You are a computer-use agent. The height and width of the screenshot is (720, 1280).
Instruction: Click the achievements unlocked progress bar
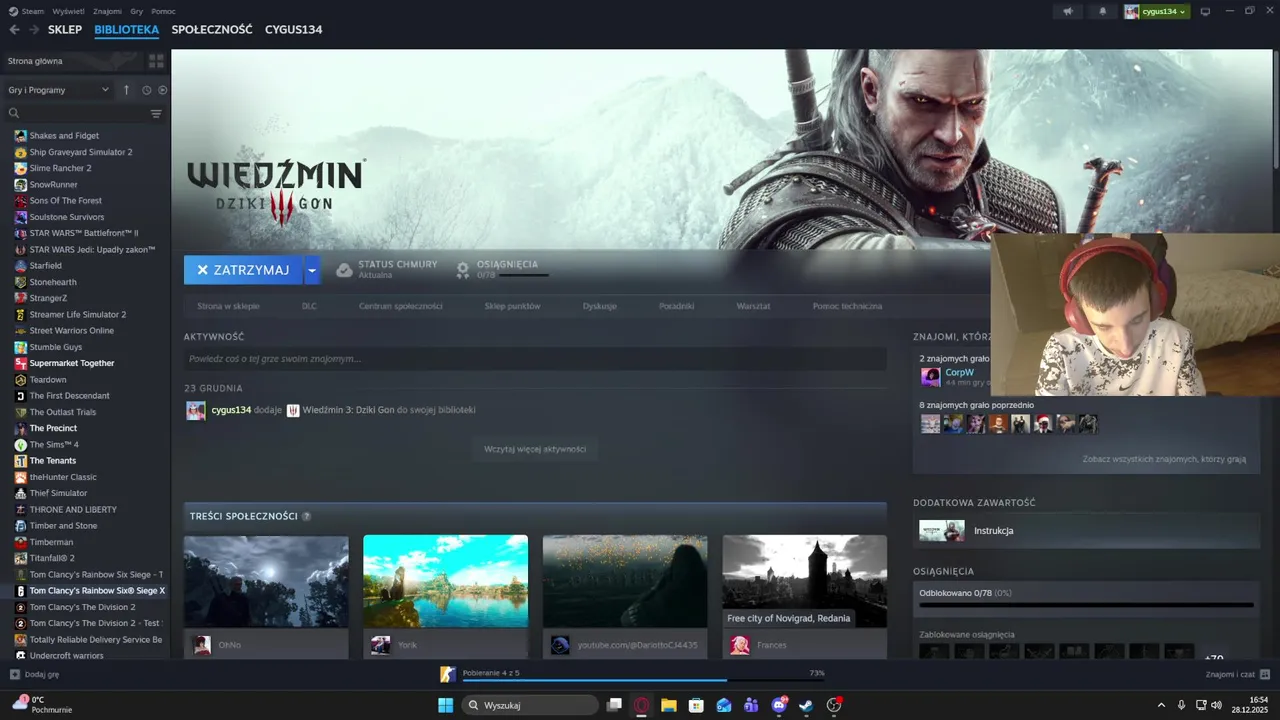point(1086,605)
